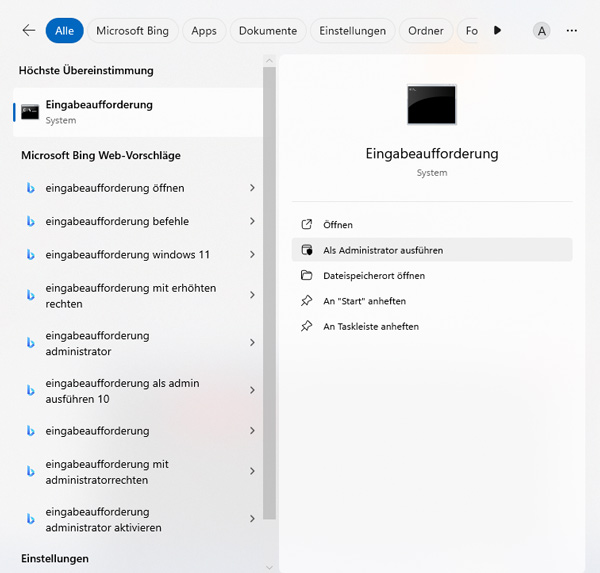The image size is (600, 573).
Task: Click the scrollbar up arrow
Action: (x=269, y=60)
